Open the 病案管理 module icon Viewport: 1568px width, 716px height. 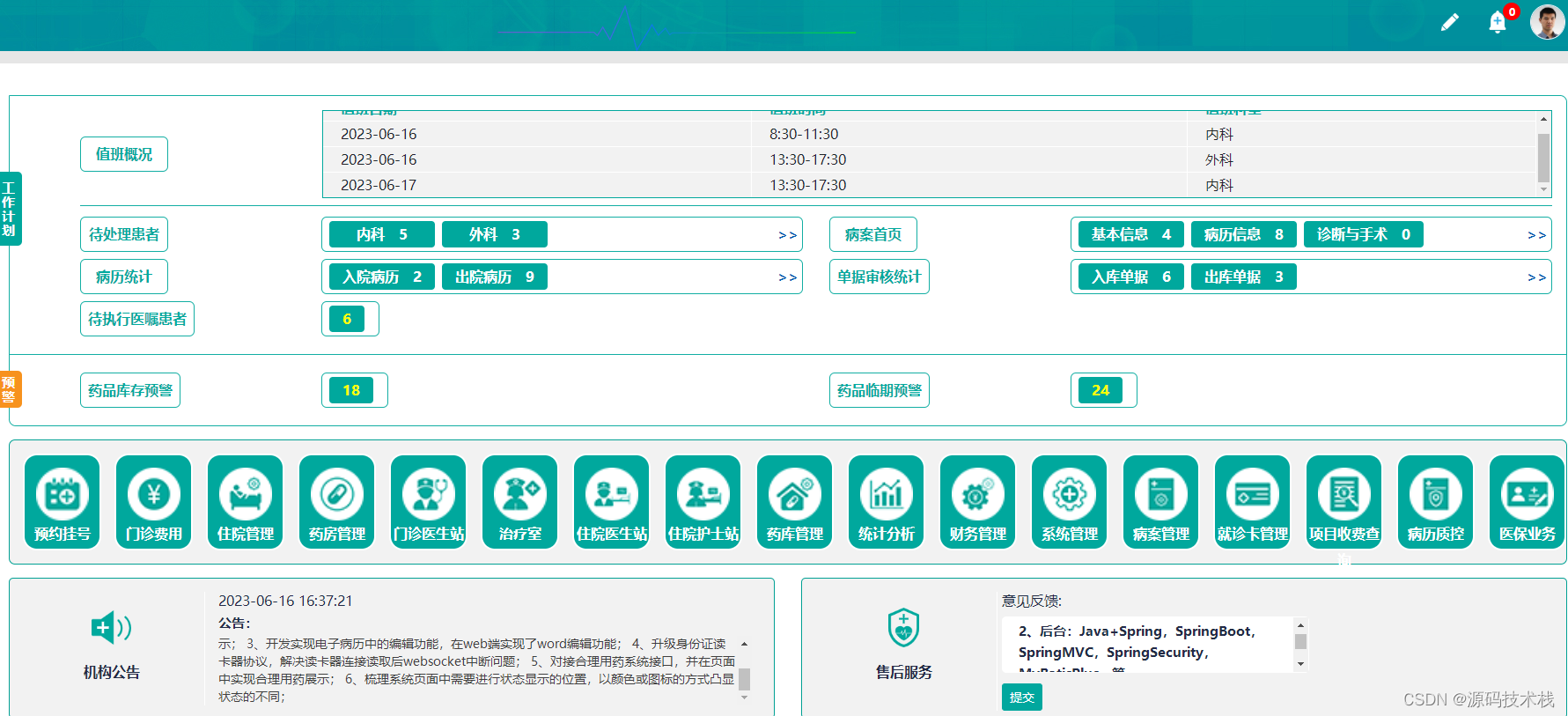click(1160, 502)
